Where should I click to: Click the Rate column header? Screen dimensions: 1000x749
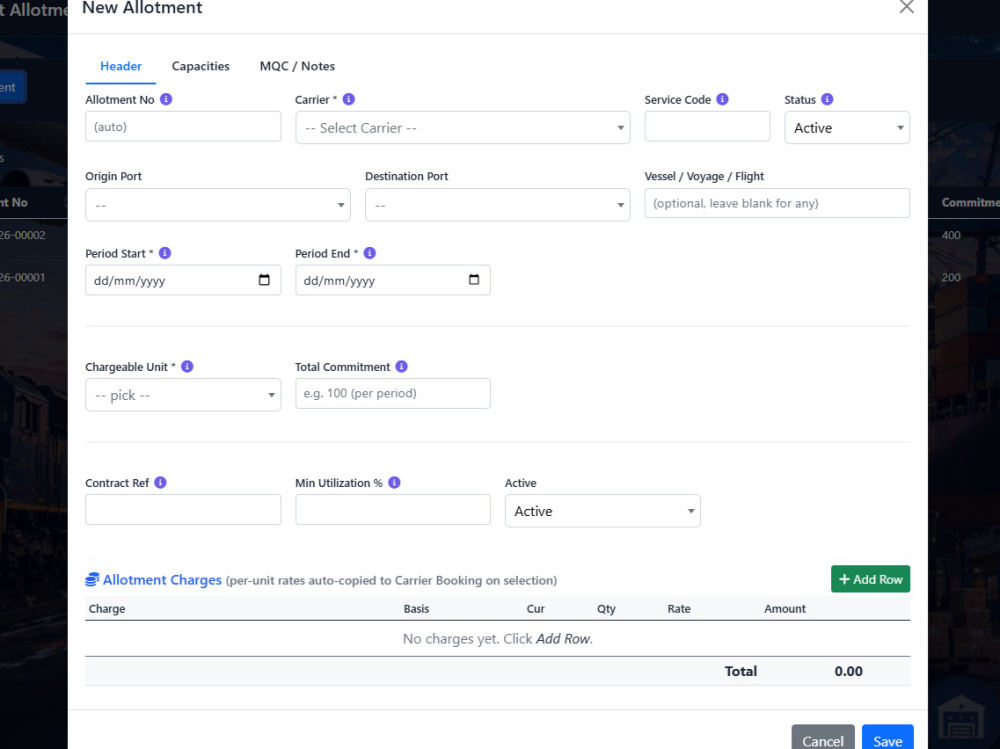coord(679,609)
